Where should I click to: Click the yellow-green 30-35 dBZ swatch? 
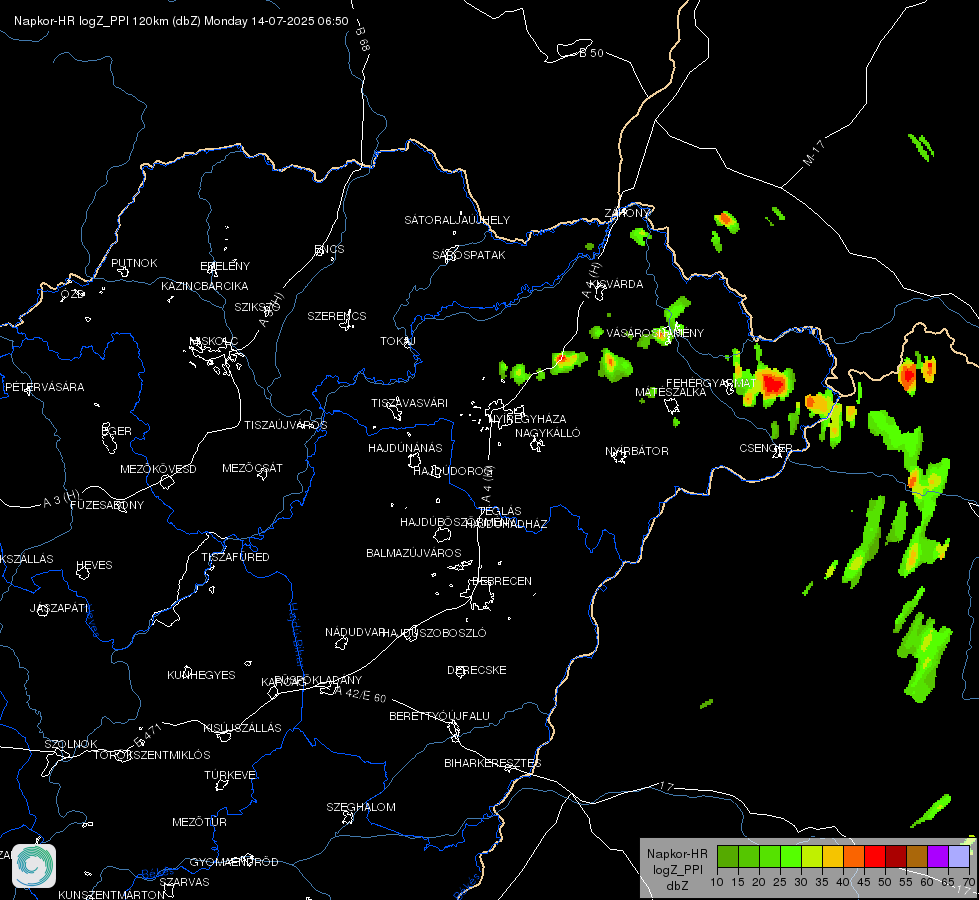[x=812, y=856]
